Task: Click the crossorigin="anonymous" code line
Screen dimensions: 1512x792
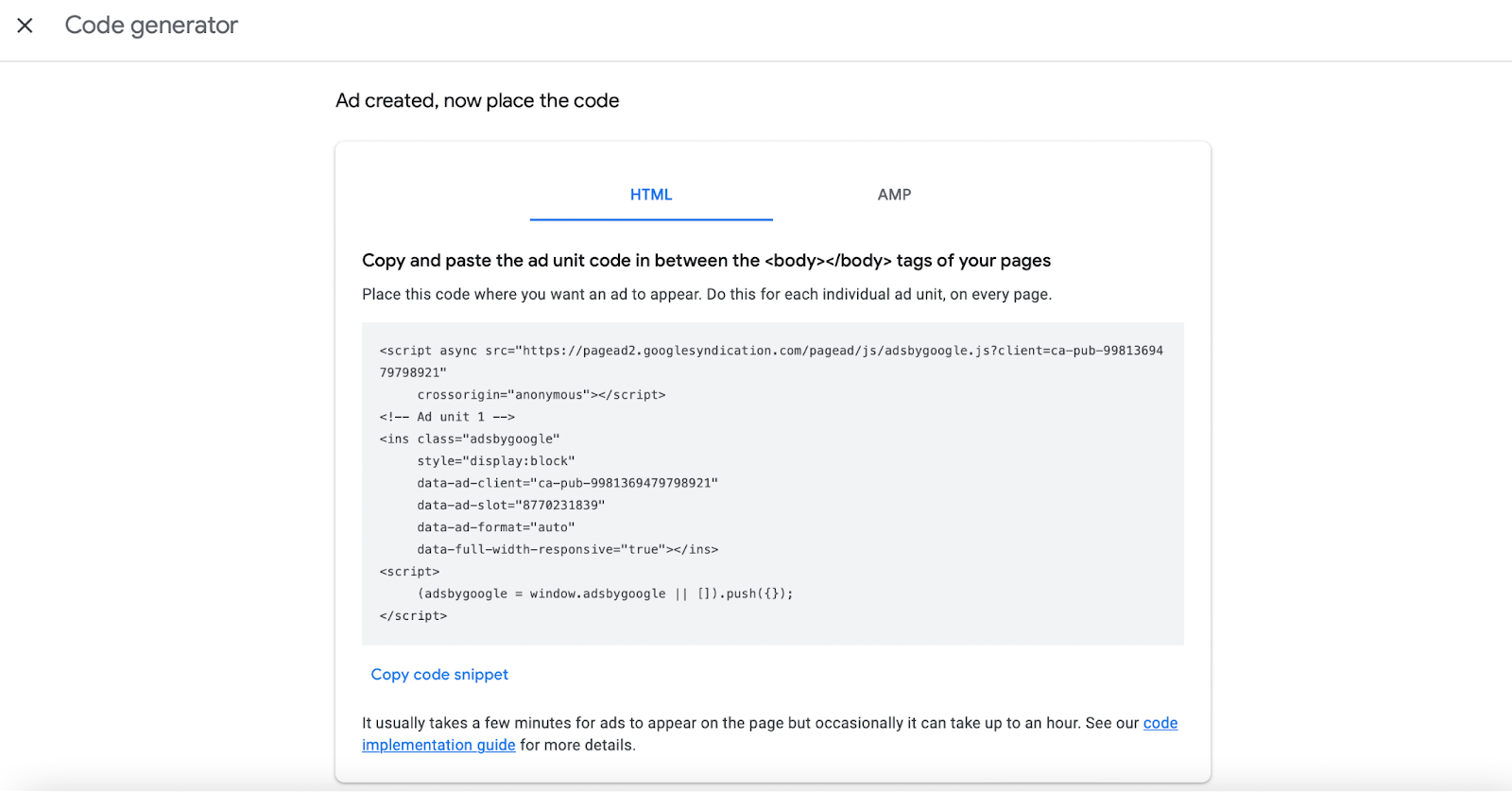Action: (x=541, y=395)
